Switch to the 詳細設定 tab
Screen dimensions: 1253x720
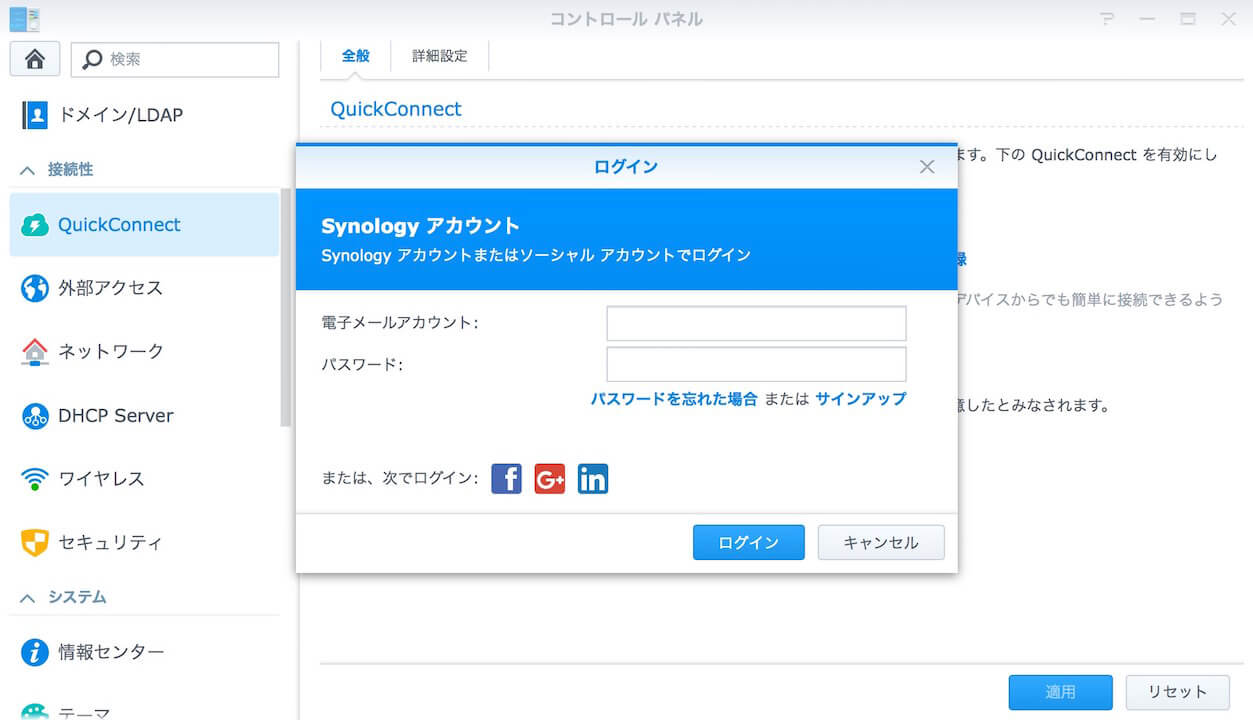[439, 56]
